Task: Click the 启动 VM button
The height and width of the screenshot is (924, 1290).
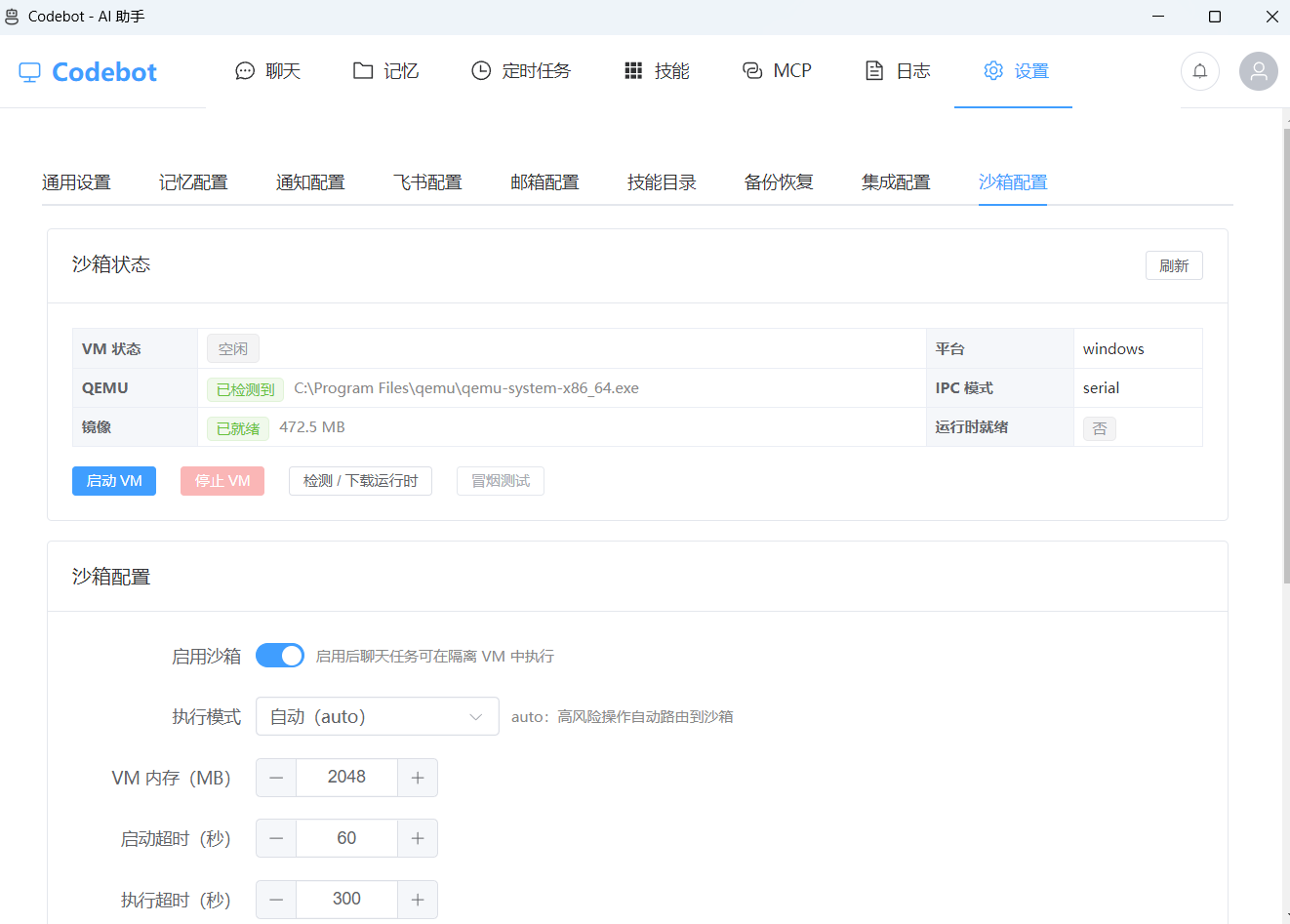Action: pyautogui.click(x=113, y=480)
